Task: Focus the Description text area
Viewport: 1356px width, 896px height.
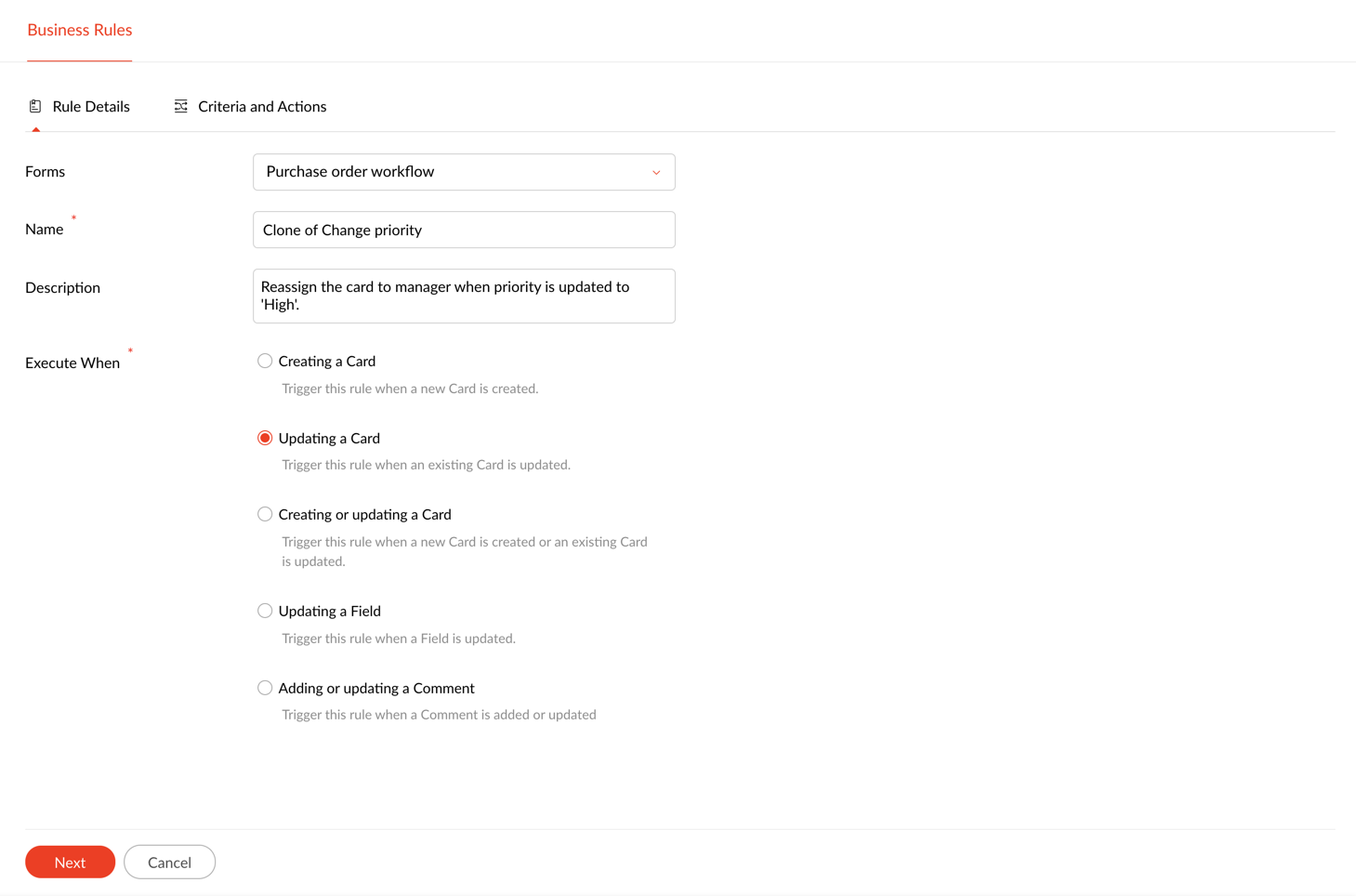Action: click(x=463, y=296)
